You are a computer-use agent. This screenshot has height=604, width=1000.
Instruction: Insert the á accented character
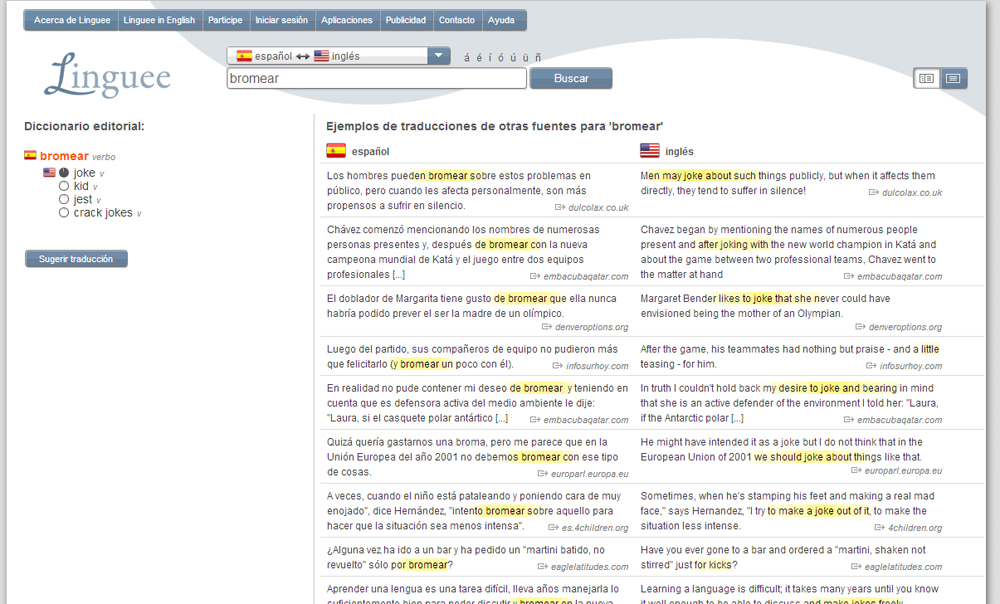(x=466, y=57)
